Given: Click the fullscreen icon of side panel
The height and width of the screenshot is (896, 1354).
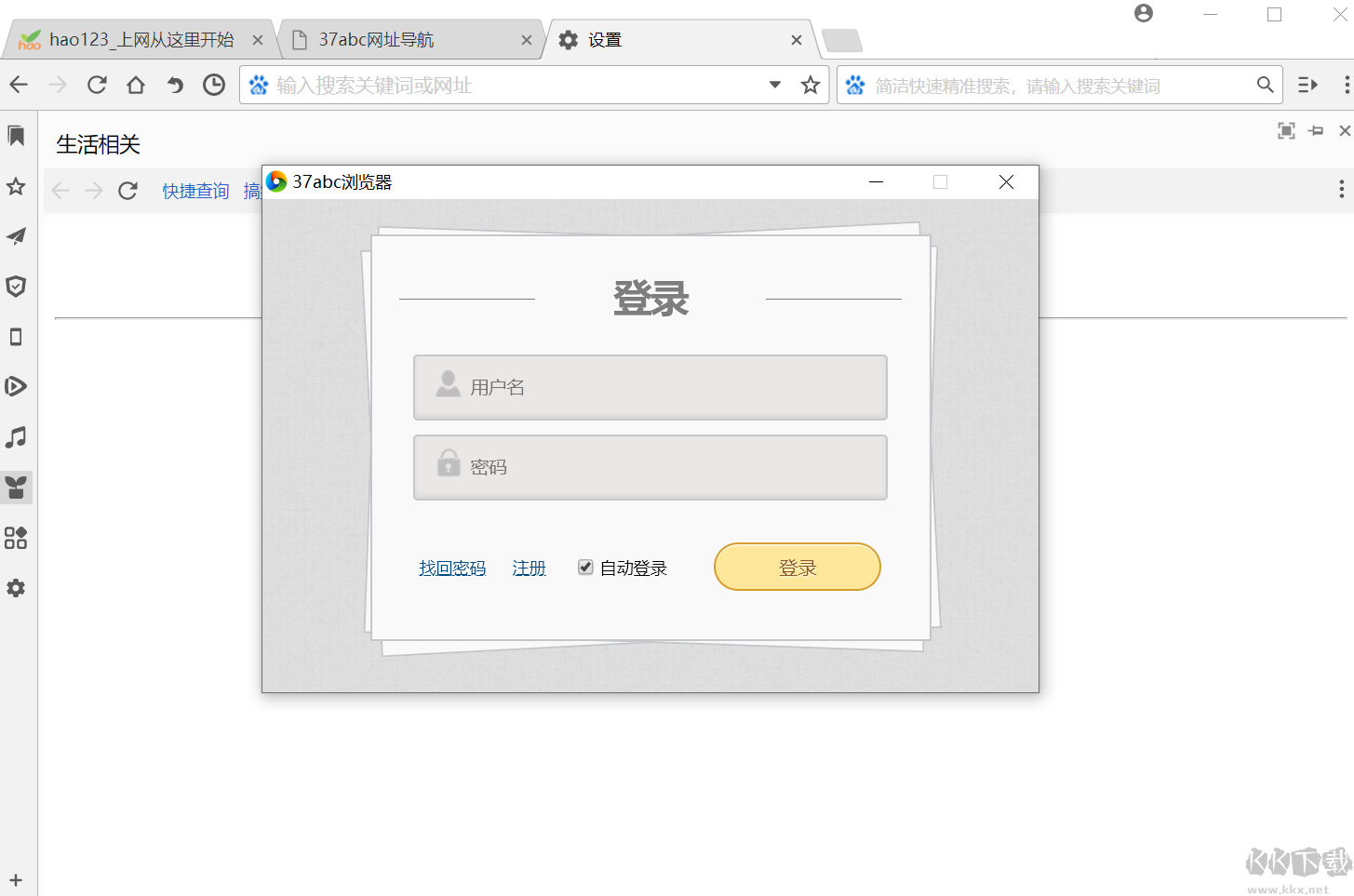Looking at the screenshot, I should [x=1287, y=131].
